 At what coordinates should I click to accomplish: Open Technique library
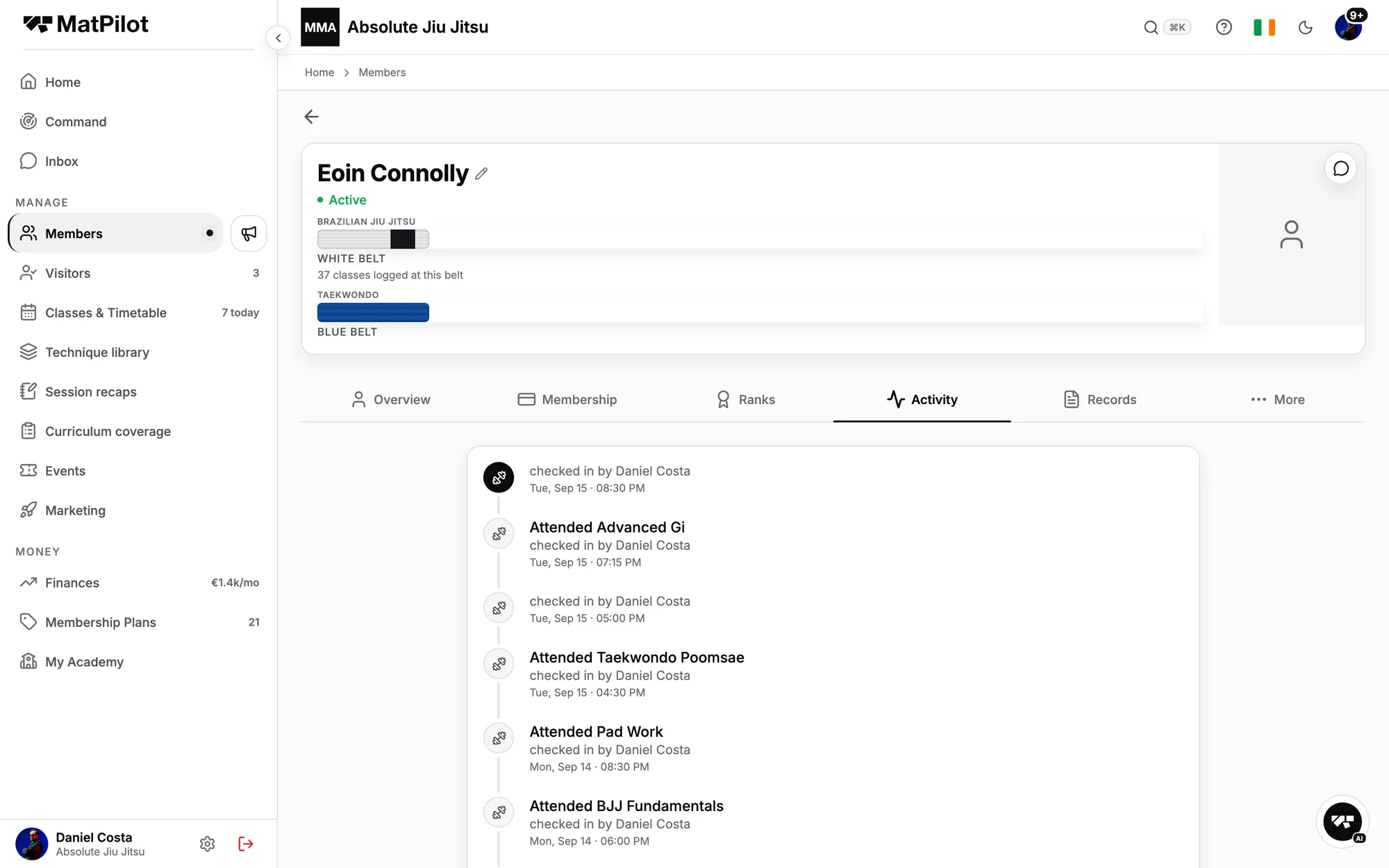click(x=138, y=352)
